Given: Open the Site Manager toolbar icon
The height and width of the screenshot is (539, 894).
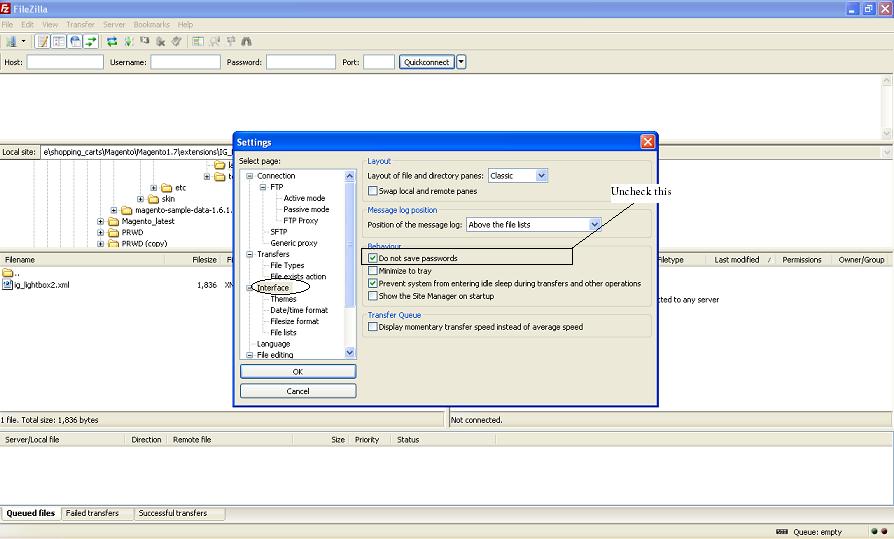Looking at the screenshot, I should coord(11,41).
